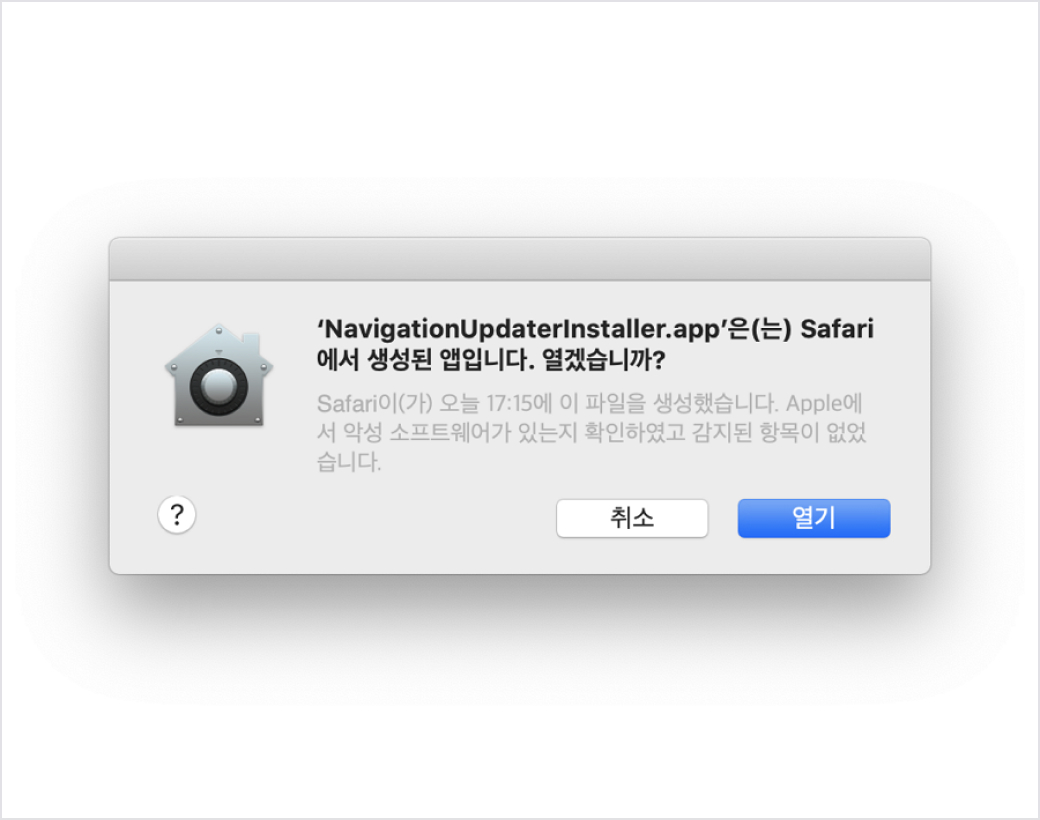The image size is (1040, 820).
Task: Click the safe dial inside the Gatekeeper icon
Action: coord(219,387)
